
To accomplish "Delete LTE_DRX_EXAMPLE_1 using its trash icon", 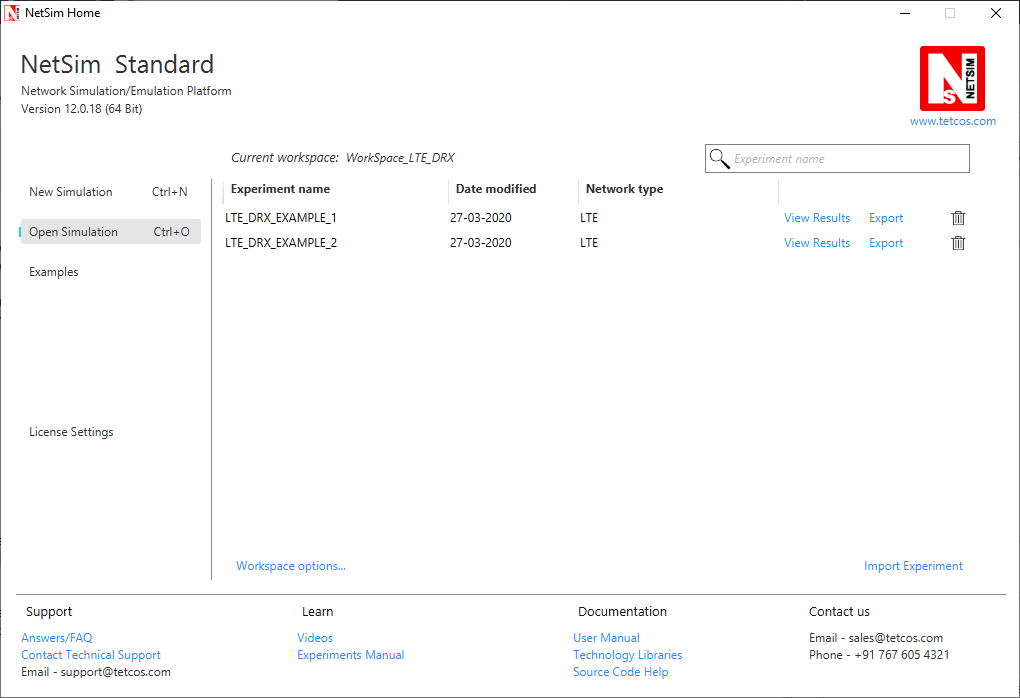I will (x=958, y=218).
